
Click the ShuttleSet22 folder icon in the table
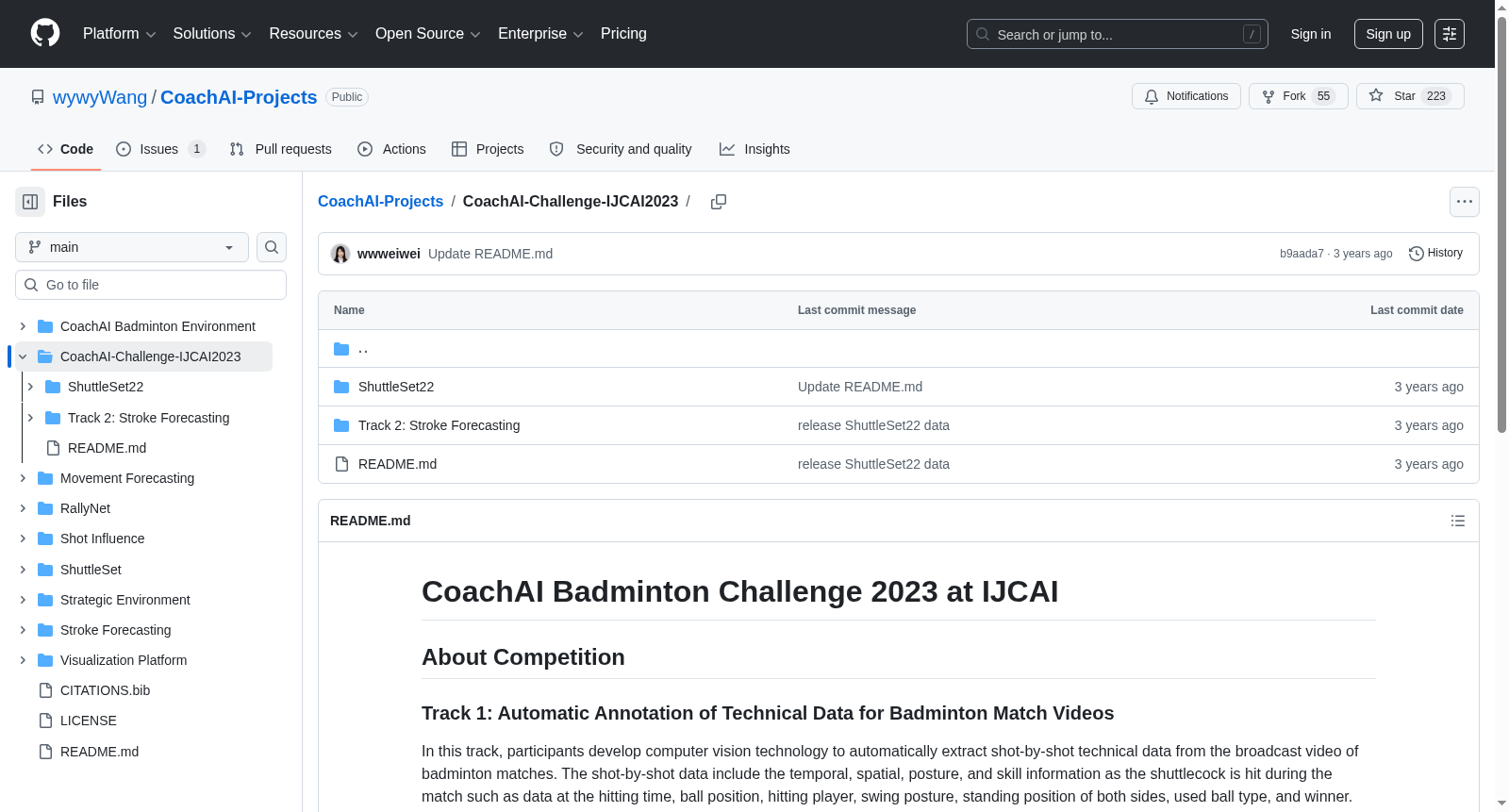(x=341, y=387)
